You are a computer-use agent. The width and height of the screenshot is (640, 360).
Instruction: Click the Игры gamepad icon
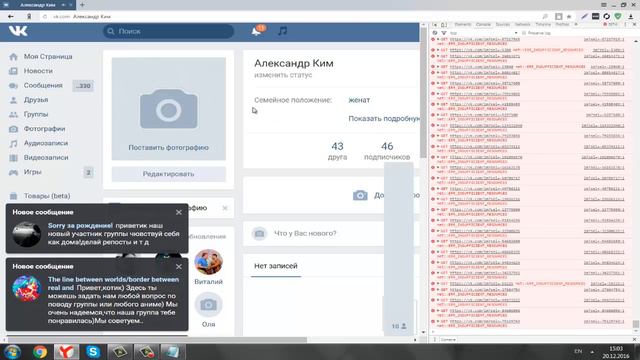[13, 172]
